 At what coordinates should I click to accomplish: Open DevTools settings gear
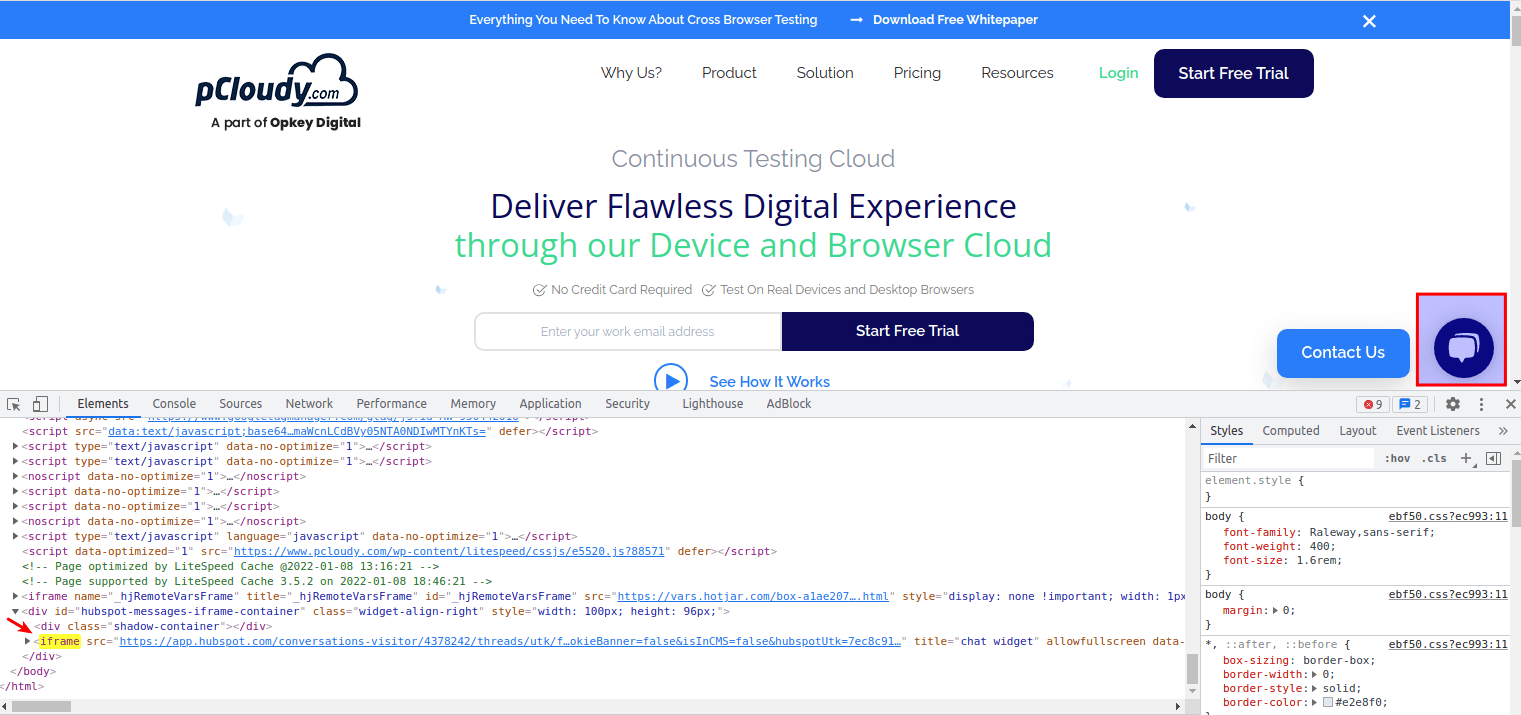tap(1453, 404)
